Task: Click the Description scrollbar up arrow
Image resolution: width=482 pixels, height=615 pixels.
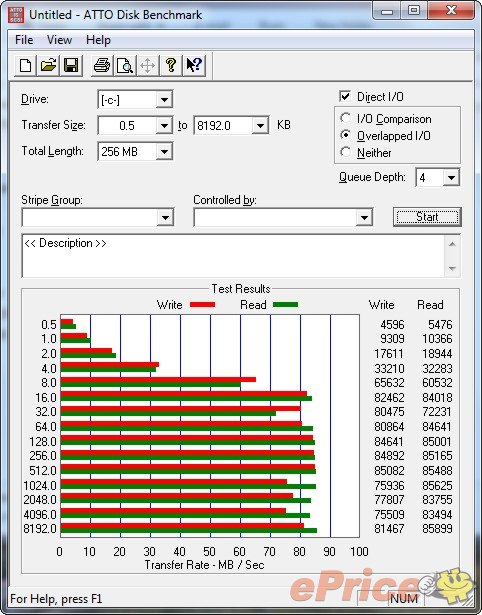Action: (452, 244)
